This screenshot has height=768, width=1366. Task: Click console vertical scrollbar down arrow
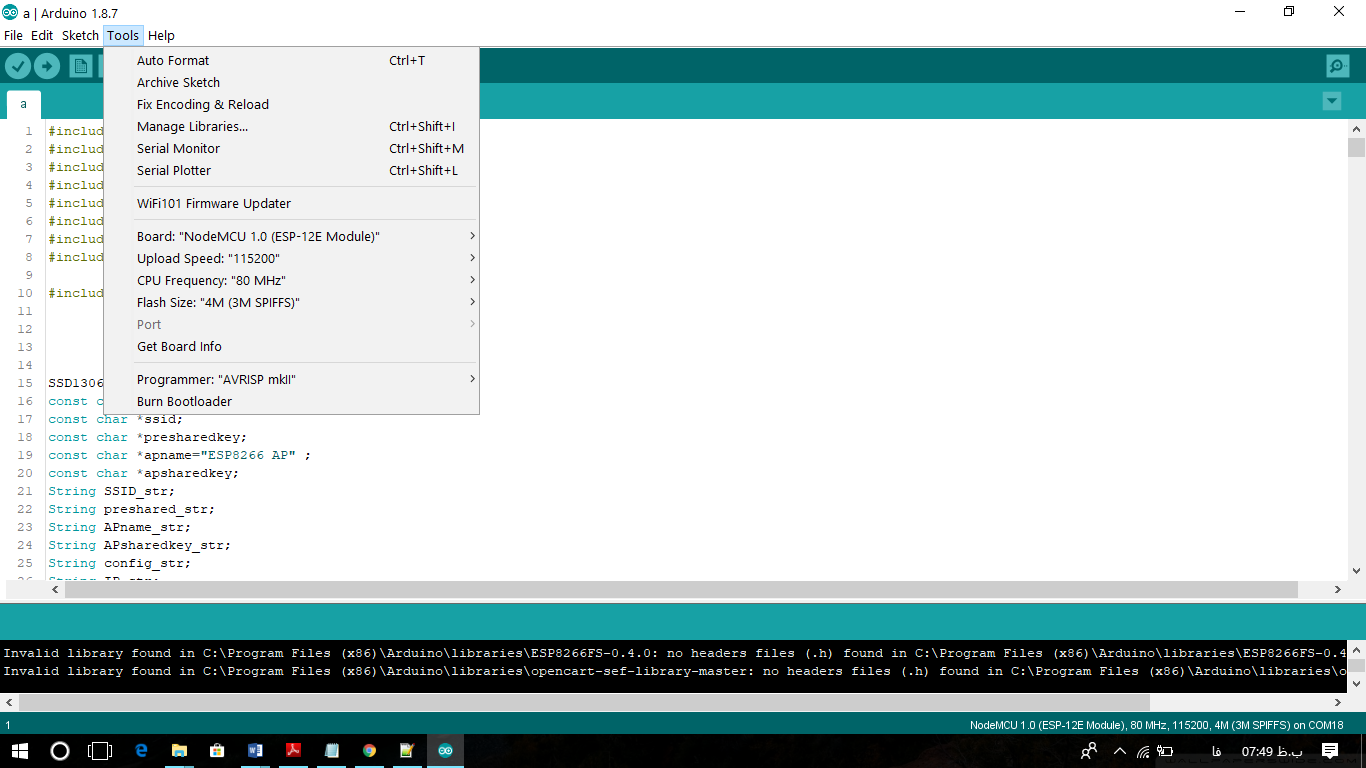(1357, 684)
